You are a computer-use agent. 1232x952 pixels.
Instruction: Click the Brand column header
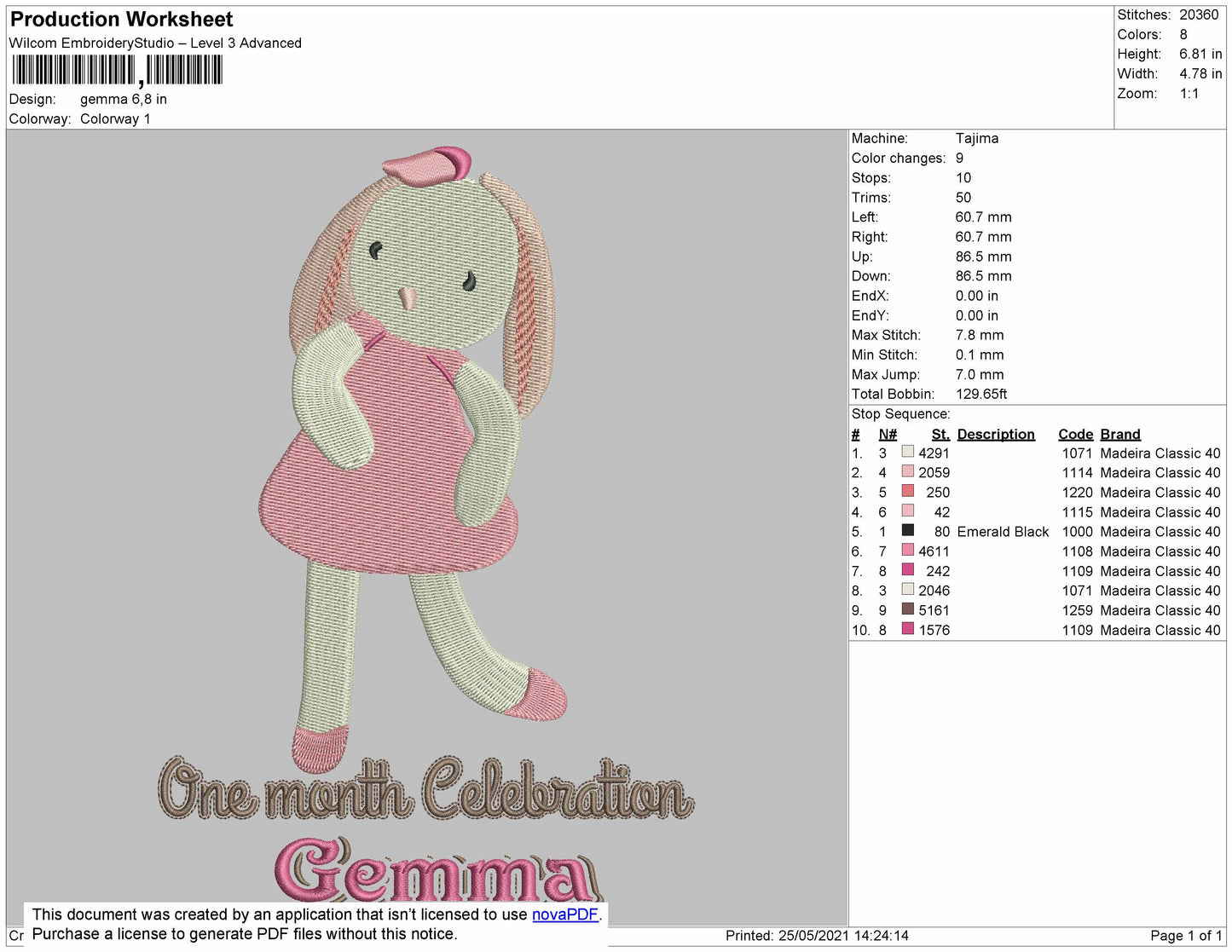(x=1120, y=434)
